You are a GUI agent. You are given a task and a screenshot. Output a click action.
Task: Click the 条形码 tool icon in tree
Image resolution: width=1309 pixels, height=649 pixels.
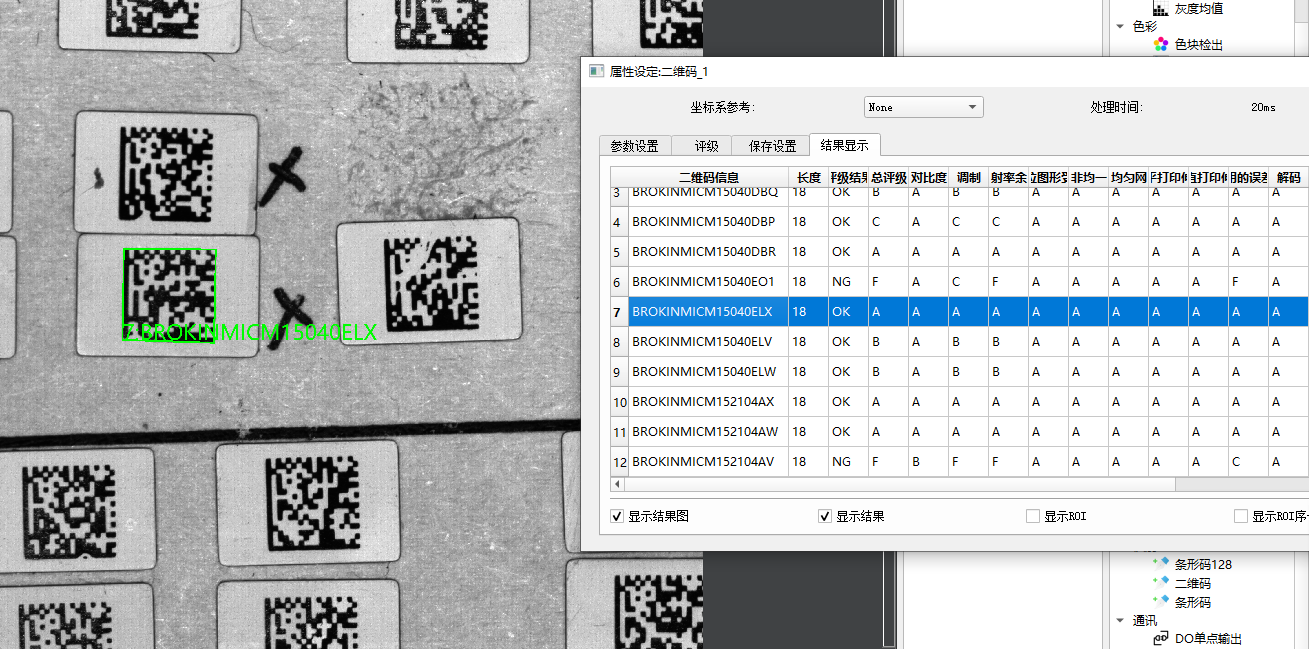[1161, 602]
